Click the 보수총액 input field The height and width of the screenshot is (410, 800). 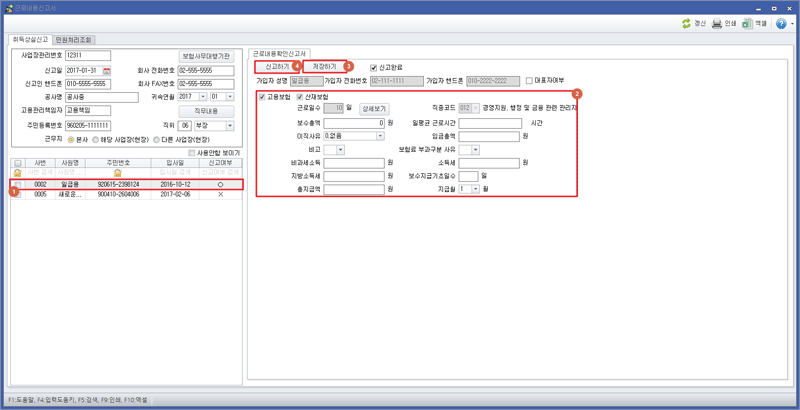[x=353, y=123]
